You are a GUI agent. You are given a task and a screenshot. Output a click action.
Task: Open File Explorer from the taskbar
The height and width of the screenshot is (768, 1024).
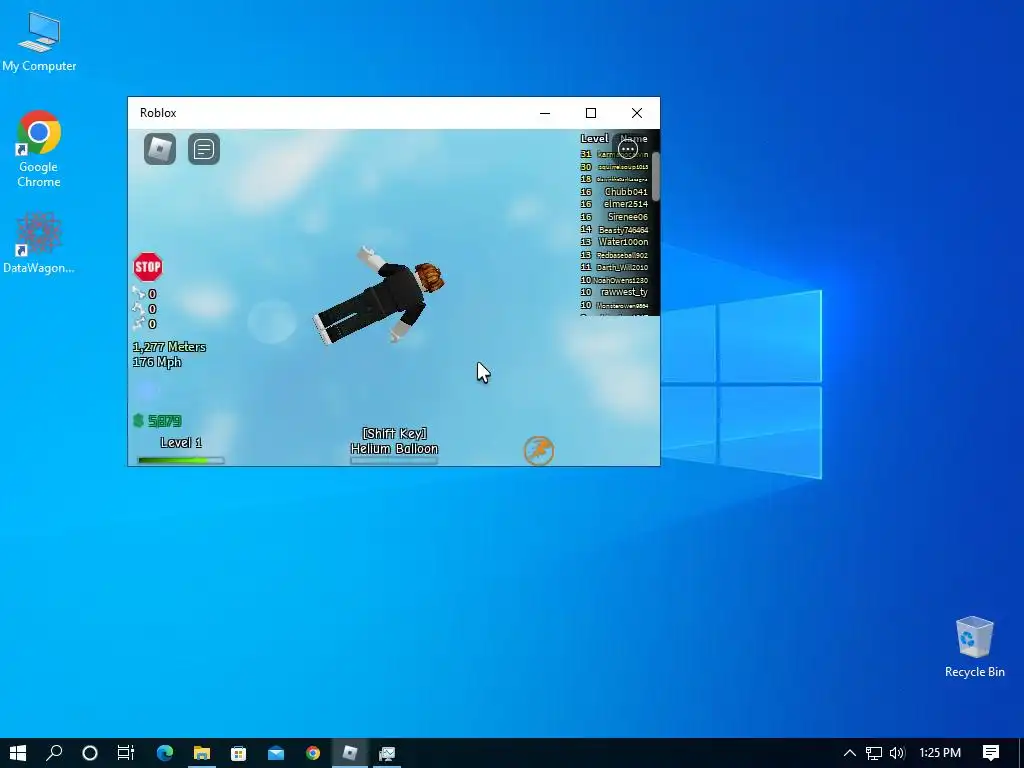pyautogui.click(x=202, y=753)
